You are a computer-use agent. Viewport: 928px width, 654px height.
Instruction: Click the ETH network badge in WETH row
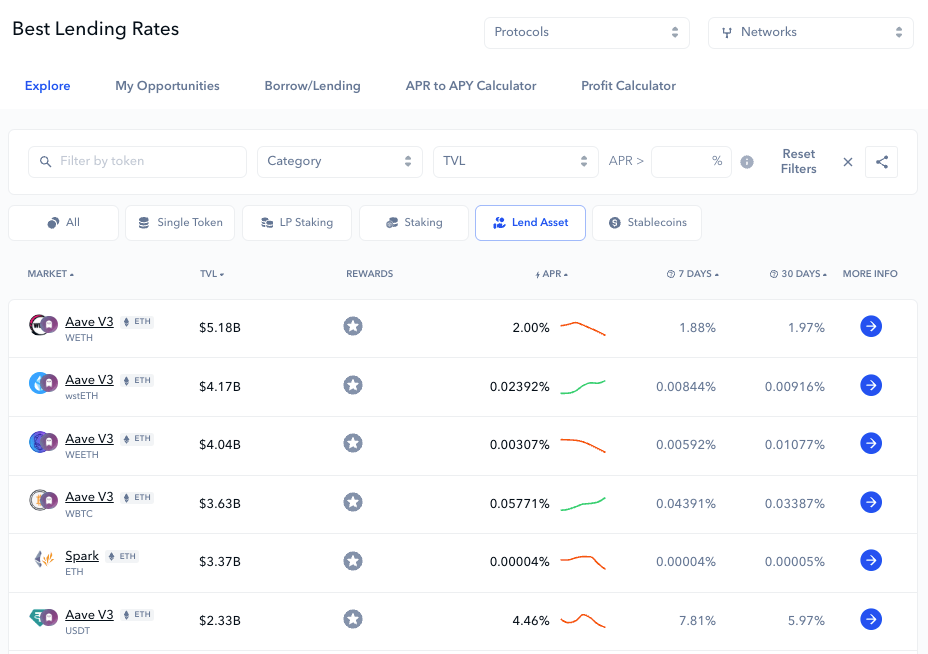coord(137,322)
